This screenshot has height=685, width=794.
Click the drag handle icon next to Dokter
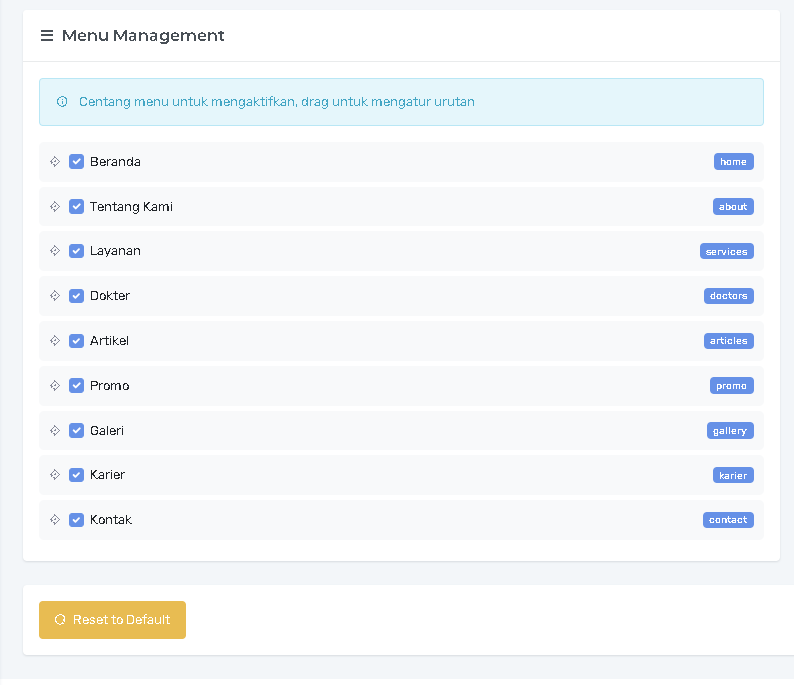tap(55, 296)
